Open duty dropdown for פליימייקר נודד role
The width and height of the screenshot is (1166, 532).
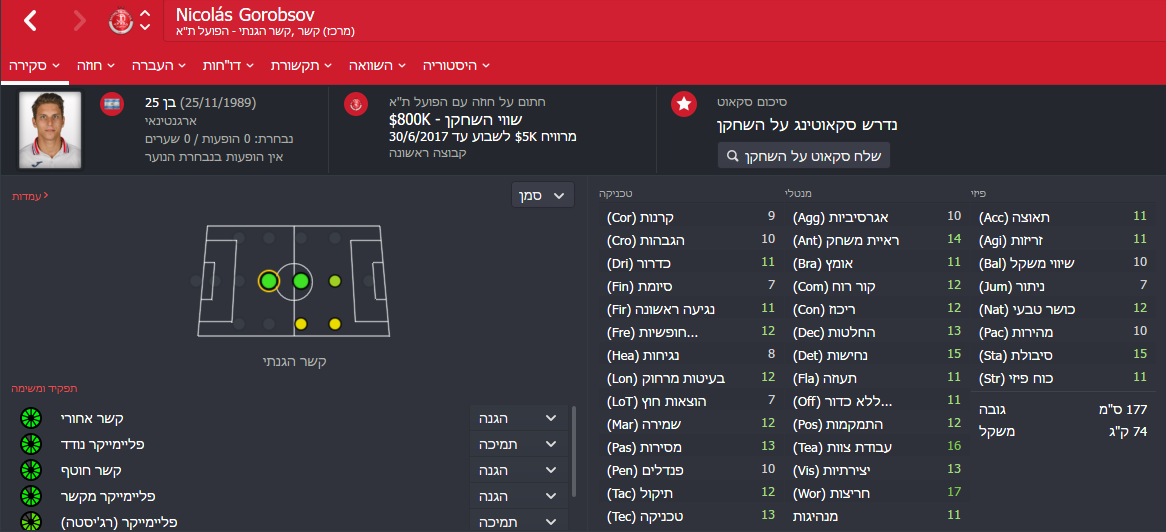point(518,444)
